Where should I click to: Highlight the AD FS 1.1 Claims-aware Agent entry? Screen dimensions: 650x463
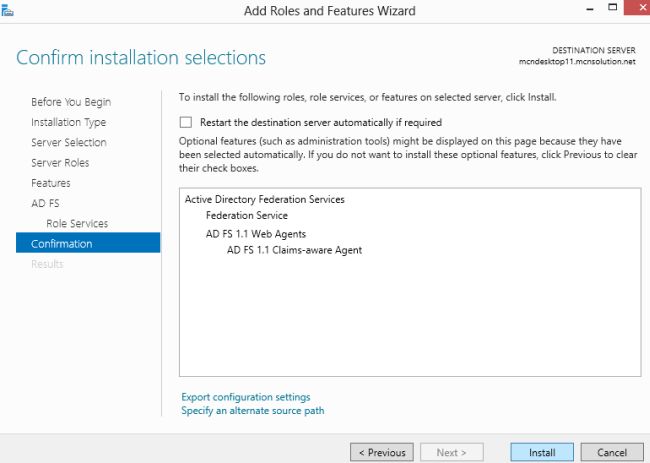(x=294, y=250)
